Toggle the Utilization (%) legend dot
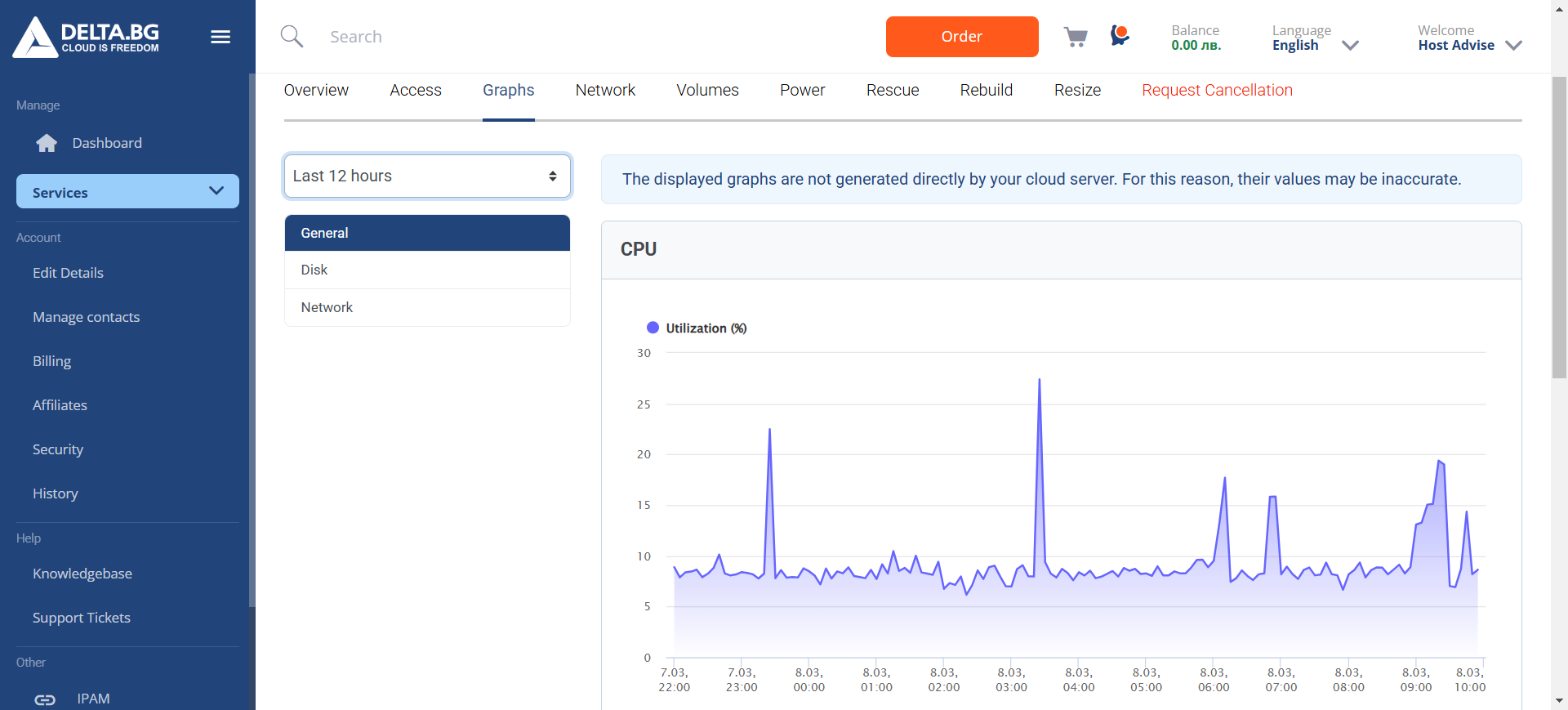The image size is (1568, 710). click(x=653, y=328)
